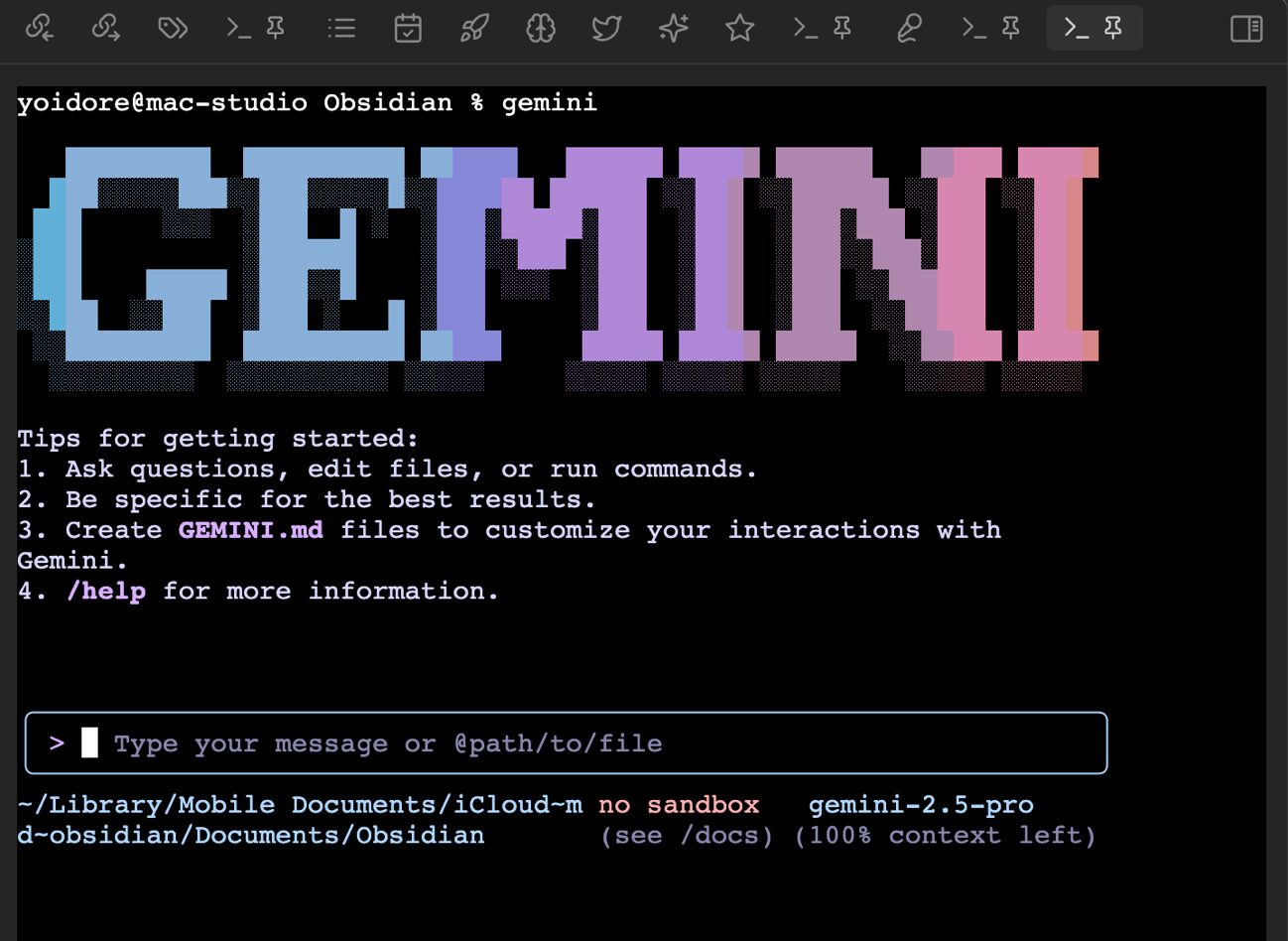Open the star bookmarks tab

click(739, 28)
